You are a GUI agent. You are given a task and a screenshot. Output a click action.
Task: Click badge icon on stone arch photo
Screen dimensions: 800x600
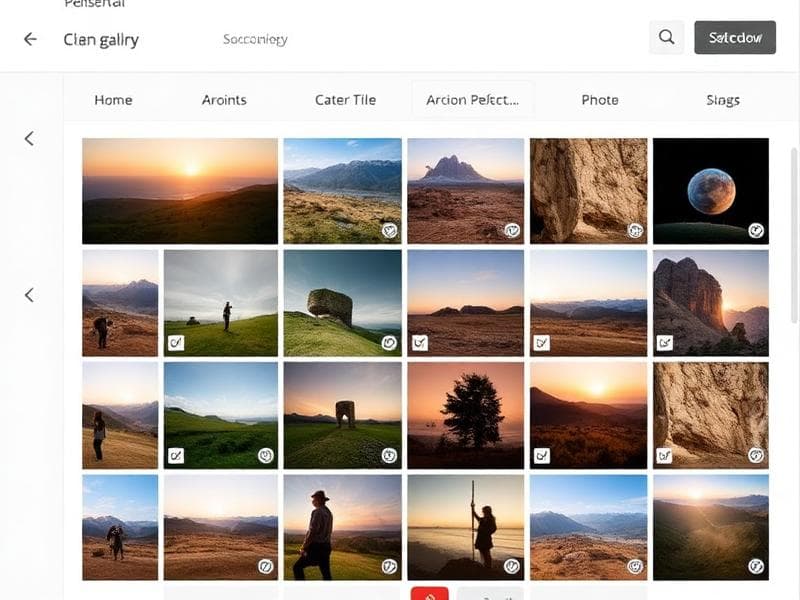(x=390, y=455)
